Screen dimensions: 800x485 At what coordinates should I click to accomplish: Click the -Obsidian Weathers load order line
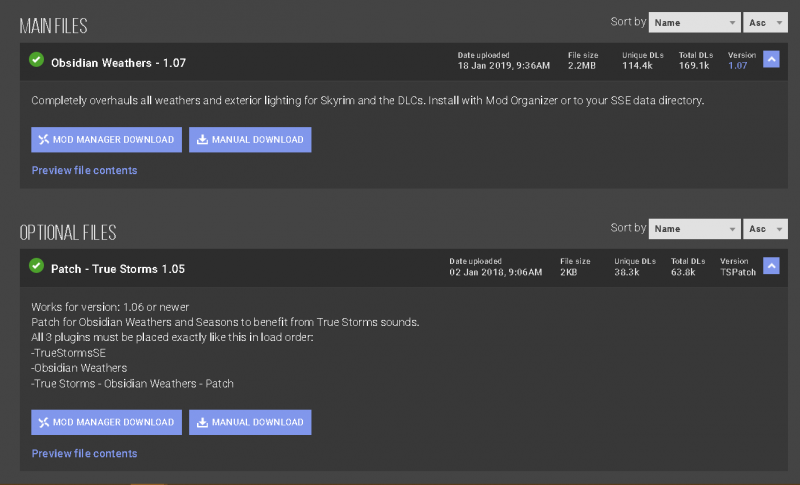(79, 368)
